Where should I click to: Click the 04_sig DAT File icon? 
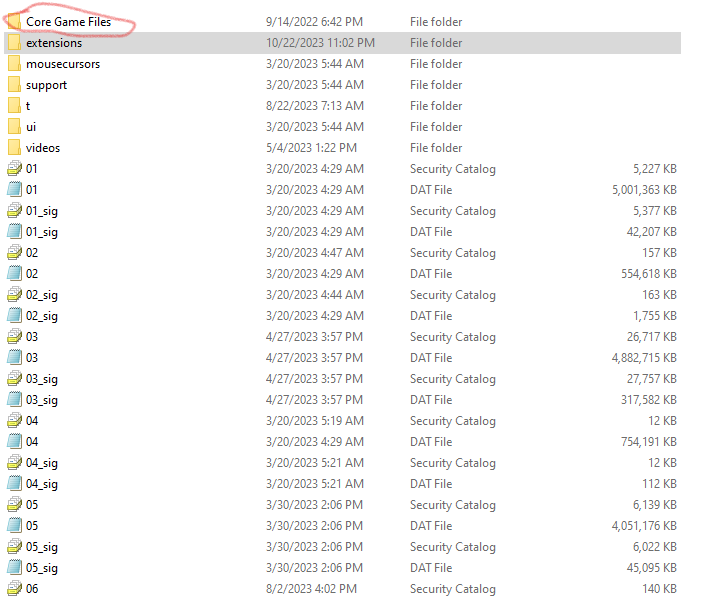pos(14,484)
